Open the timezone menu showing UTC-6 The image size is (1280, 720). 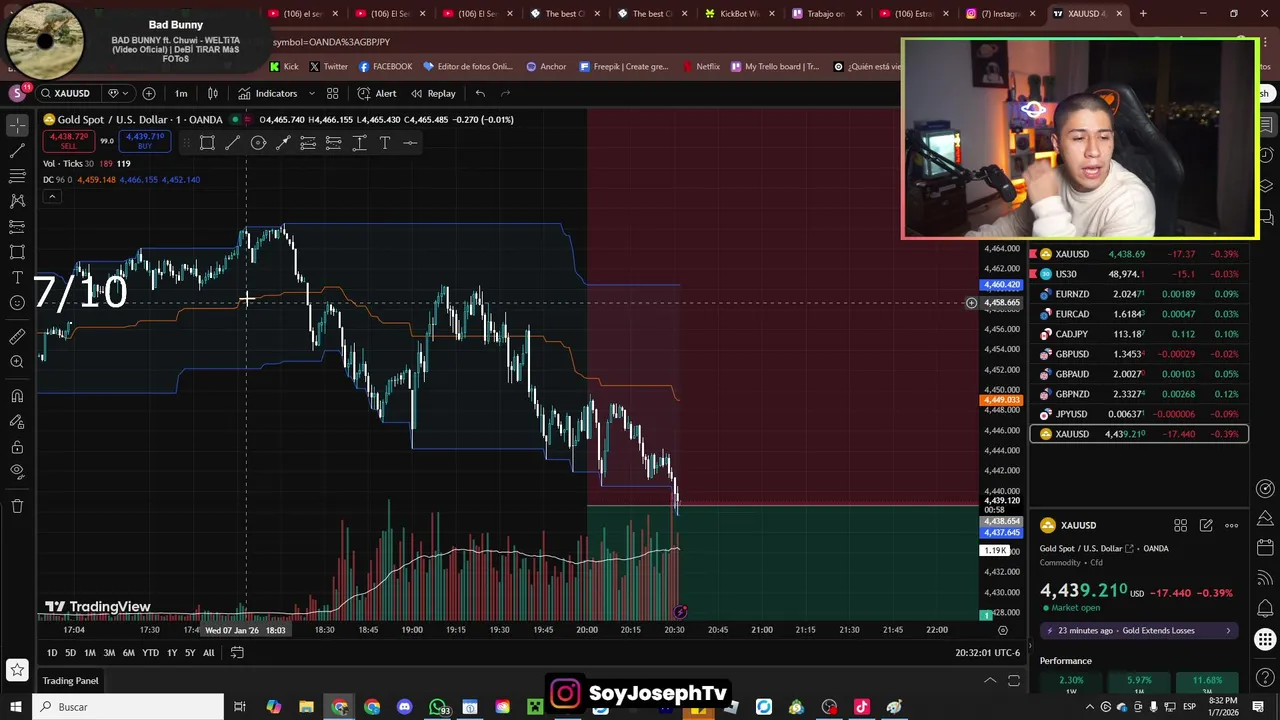(987, 653)
